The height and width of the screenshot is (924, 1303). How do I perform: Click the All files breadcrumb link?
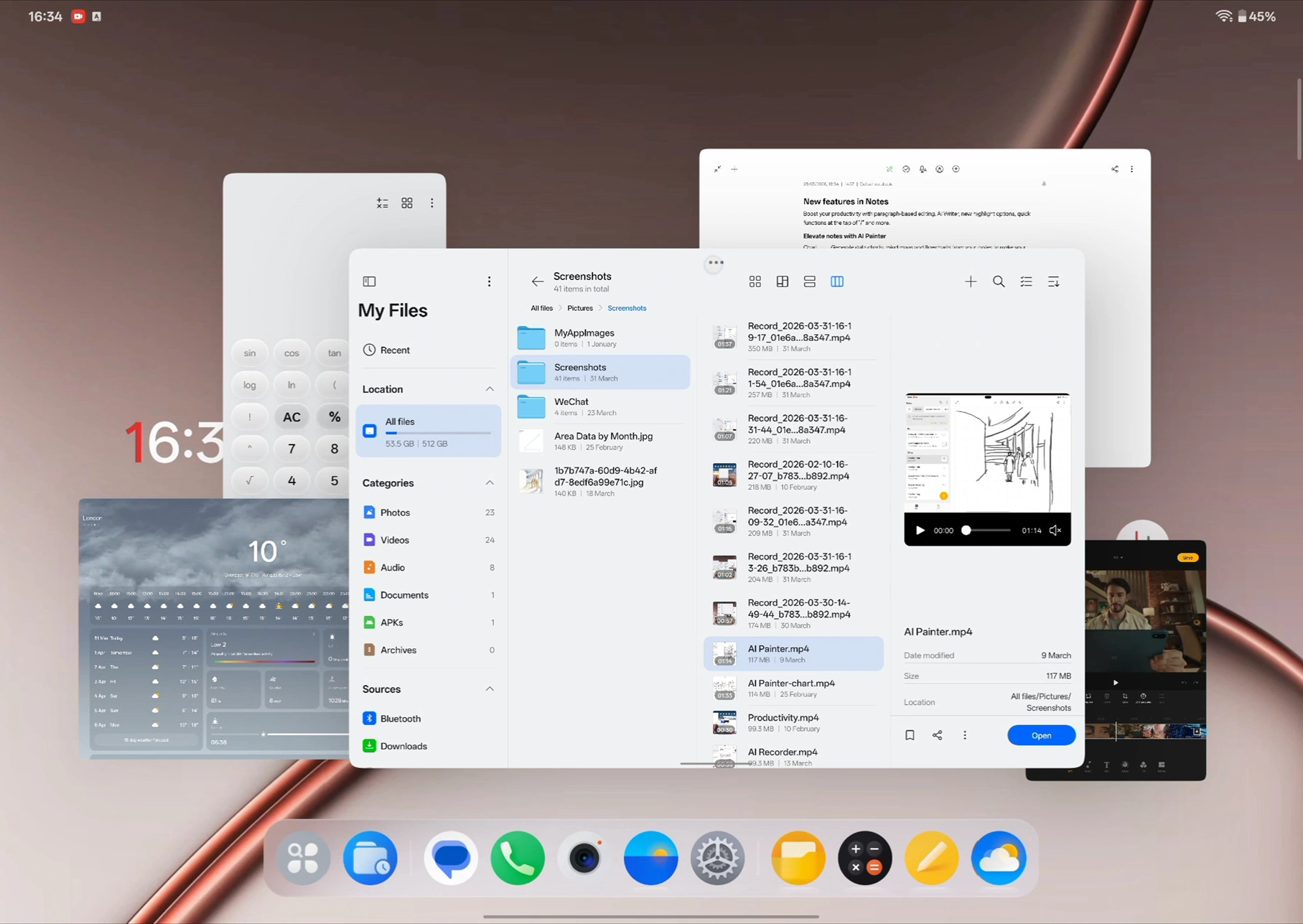(541, 308)
